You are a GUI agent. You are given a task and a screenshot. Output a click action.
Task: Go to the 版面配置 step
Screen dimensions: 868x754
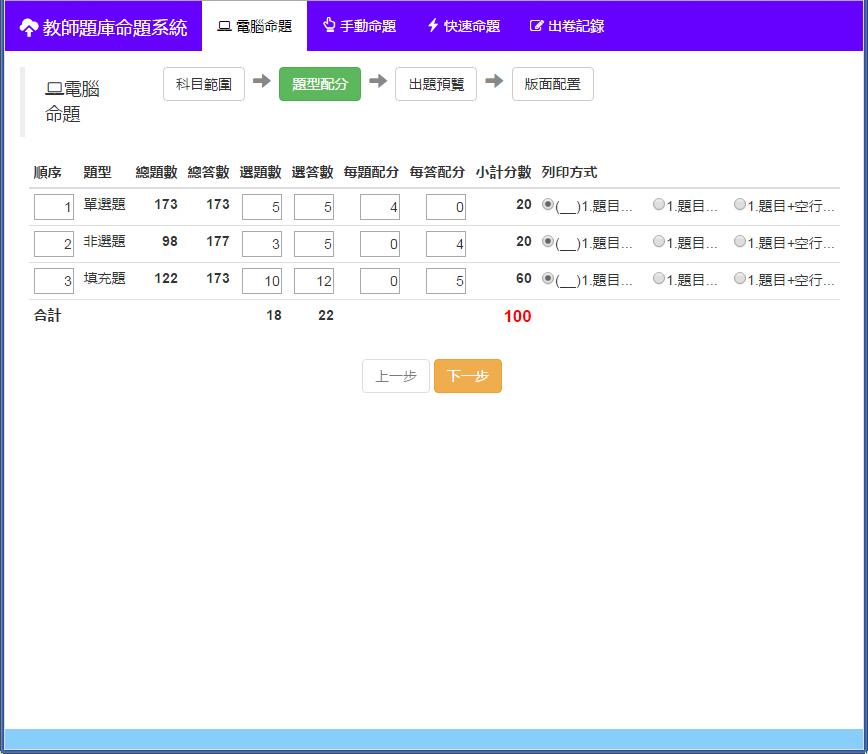tap(552, 84)
